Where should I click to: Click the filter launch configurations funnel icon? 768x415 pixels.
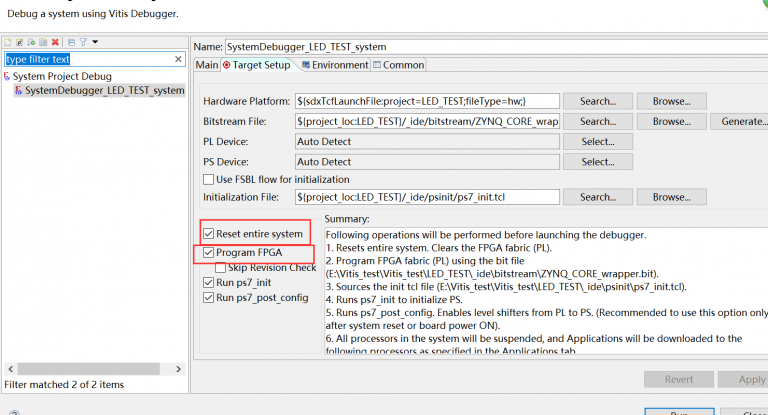83,43
